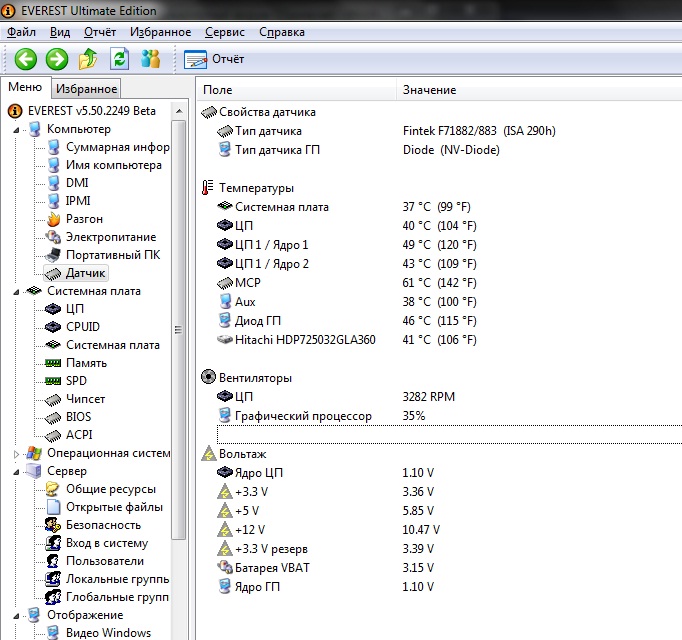Click the Отчёт report toolbar button
Viewport: 682px width, 640px height.
215,59
